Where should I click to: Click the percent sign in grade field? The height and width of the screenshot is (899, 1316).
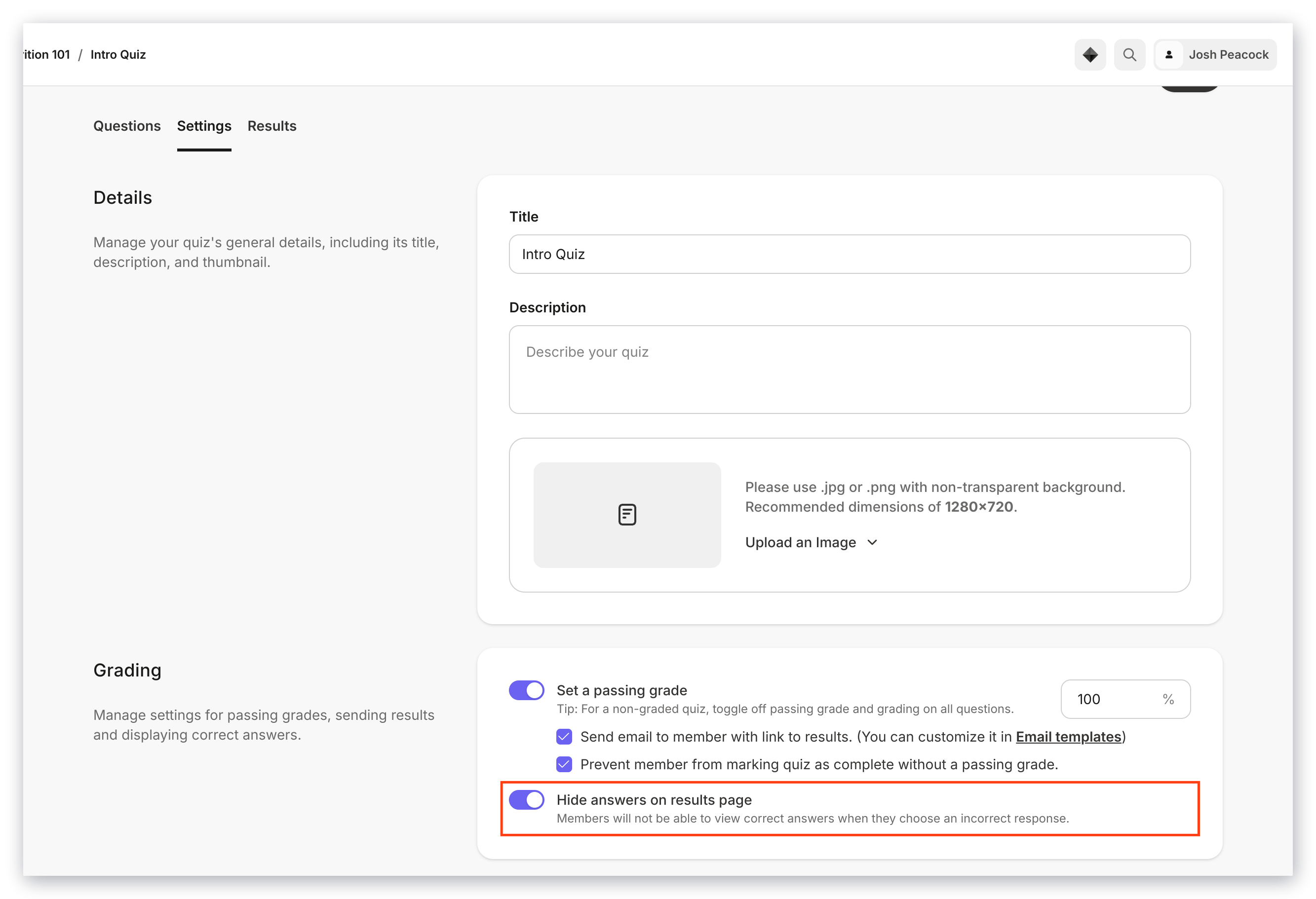pyautogui.click(x=1167, y=699)
